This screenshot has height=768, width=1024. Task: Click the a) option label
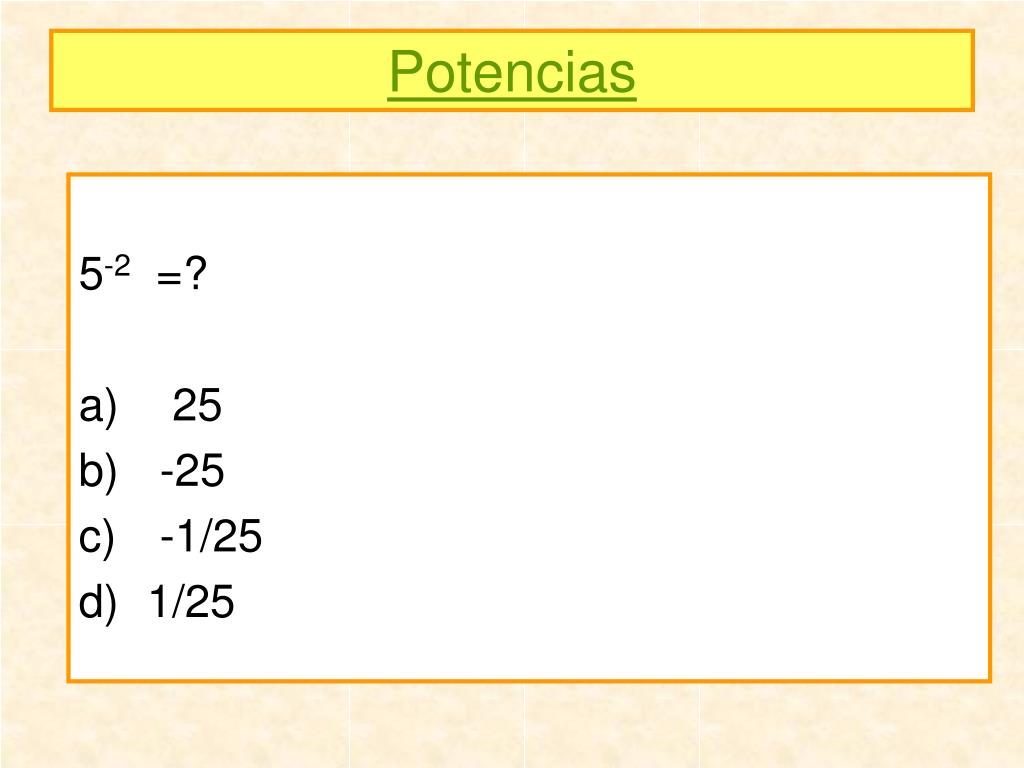click(98, 407)
